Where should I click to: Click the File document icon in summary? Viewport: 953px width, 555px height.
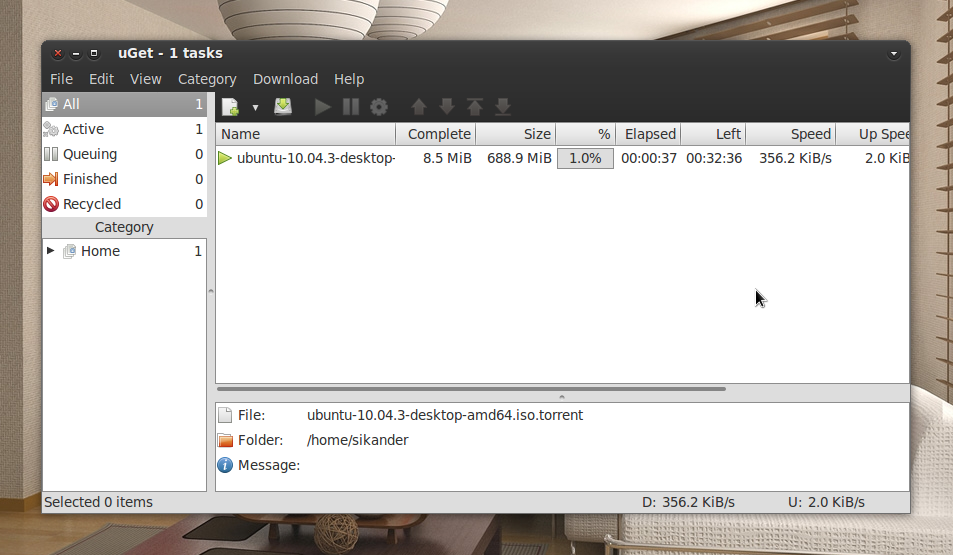coord(225,415)
